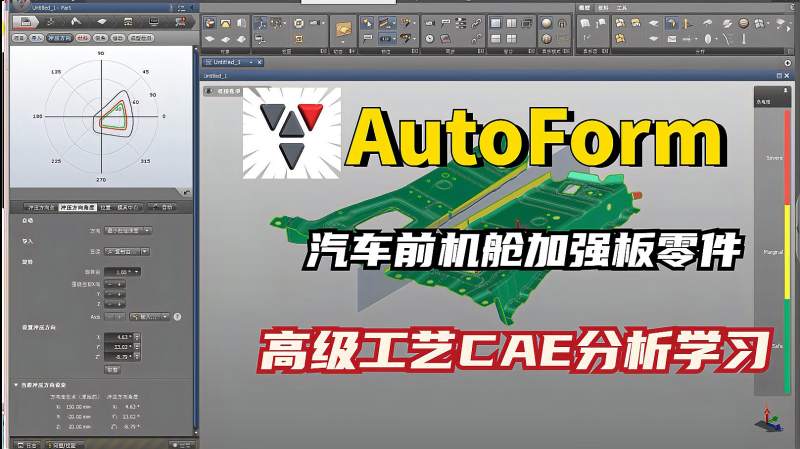Open the flat sheet stage icon in workflow bar
Viewport: 800px width, 449px height.
[x=102, y=22]
